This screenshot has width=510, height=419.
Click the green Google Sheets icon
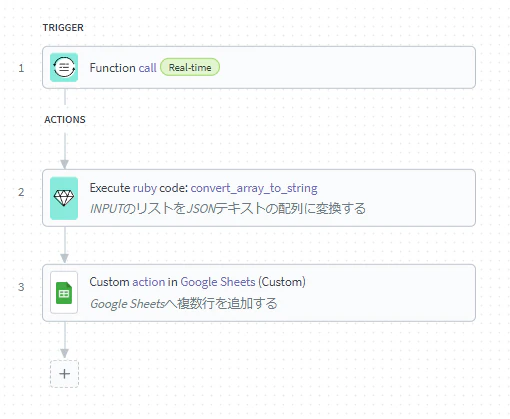(64, 293)
